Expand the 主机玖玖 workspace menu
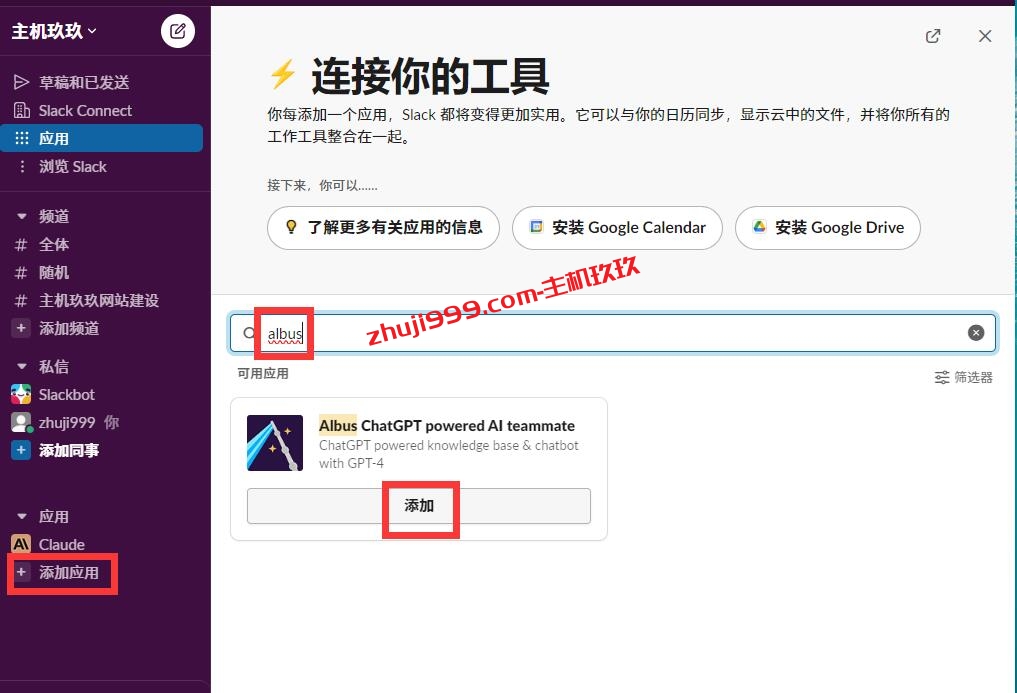This screenshot has height=693, width=1017. tap(54, 31)
